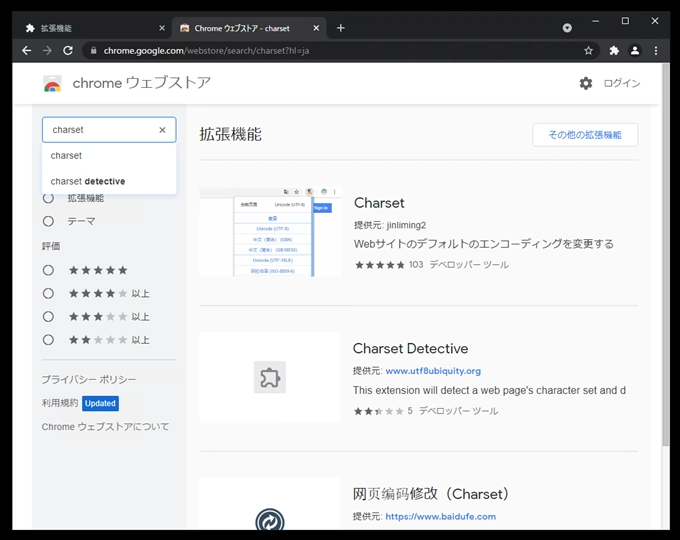Screen dimensions: 680x540
Task: Select the 拡張機能 radio filter
Action: (x=48, y=198)
